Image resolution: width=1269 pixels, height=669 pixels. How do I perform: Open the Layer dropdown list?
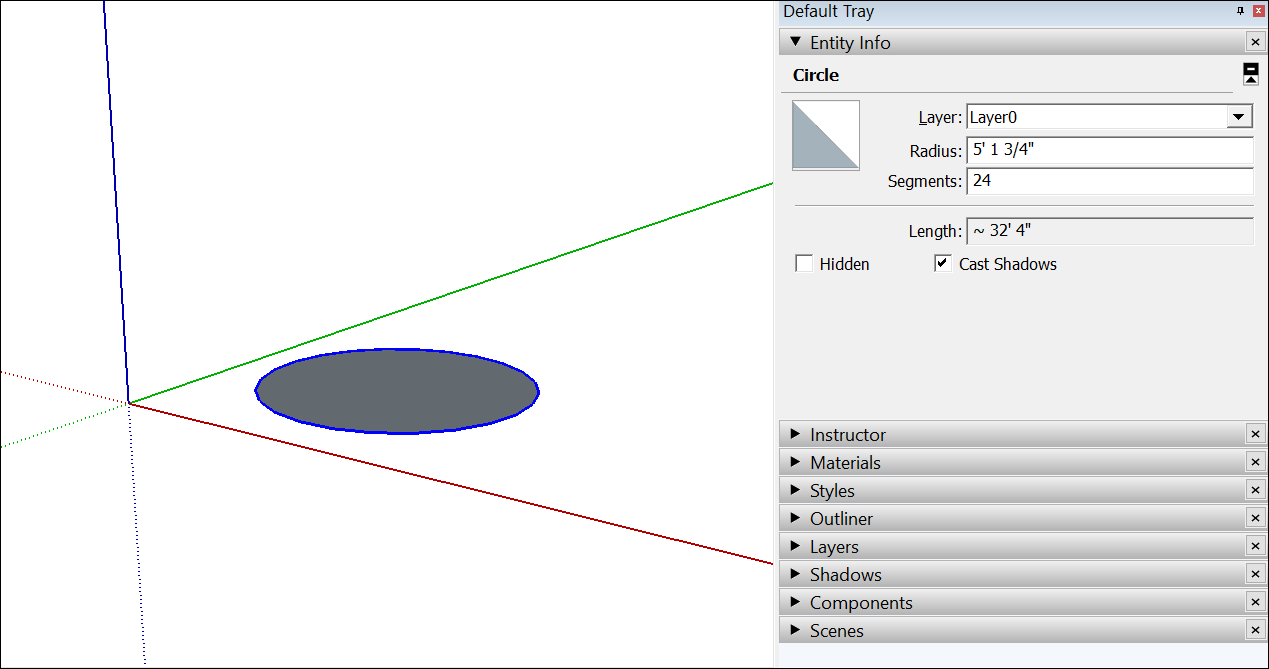(x=1239, y=117)
